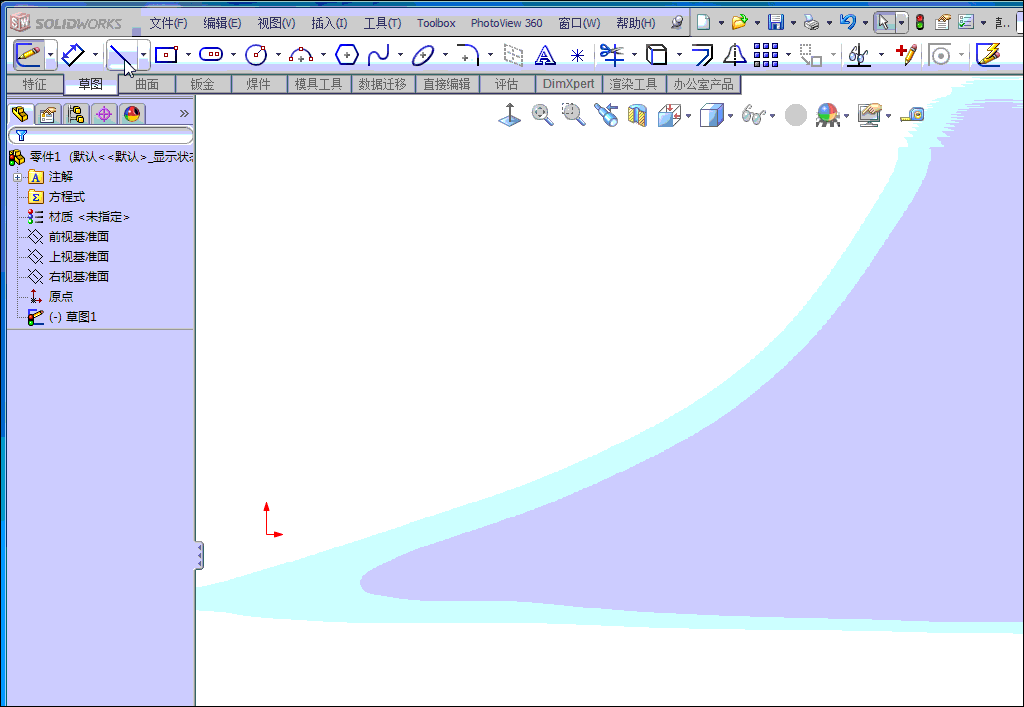
Task: Switch to the 曲面 tab
Action: 147,84
